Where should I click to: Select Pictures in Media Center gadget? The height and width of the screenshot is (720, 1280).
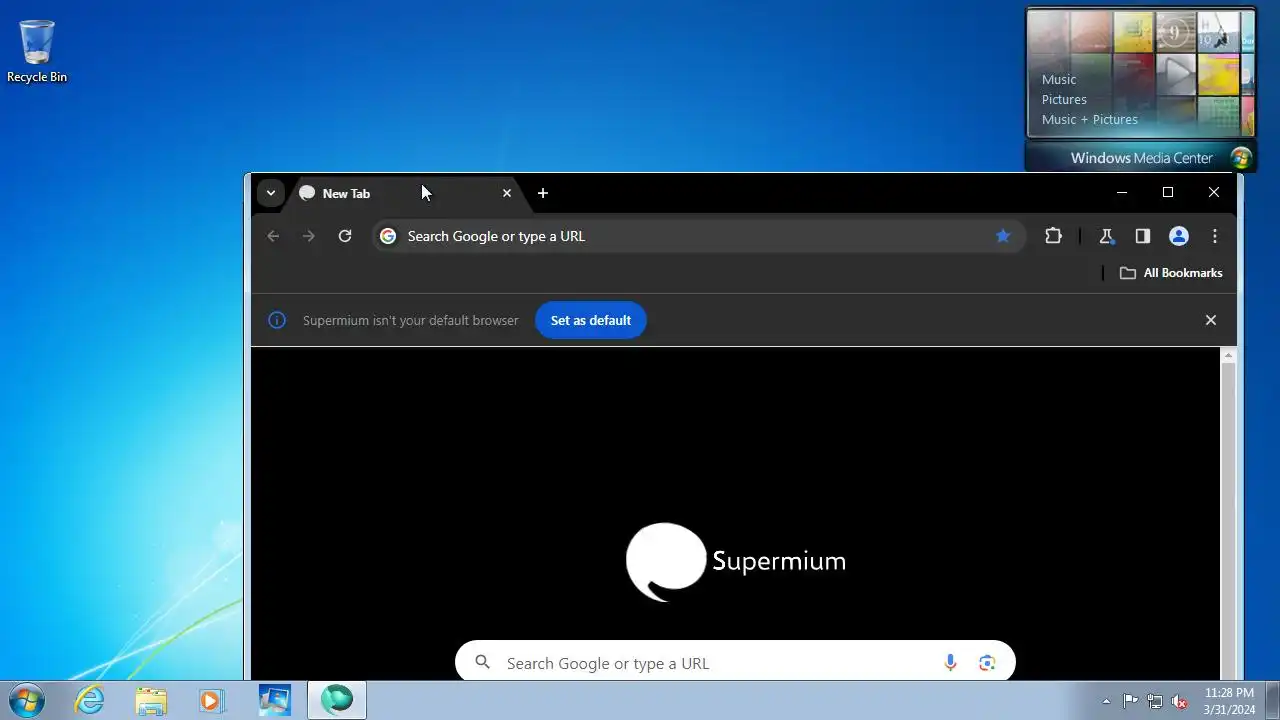click(x=1064, y=99)
